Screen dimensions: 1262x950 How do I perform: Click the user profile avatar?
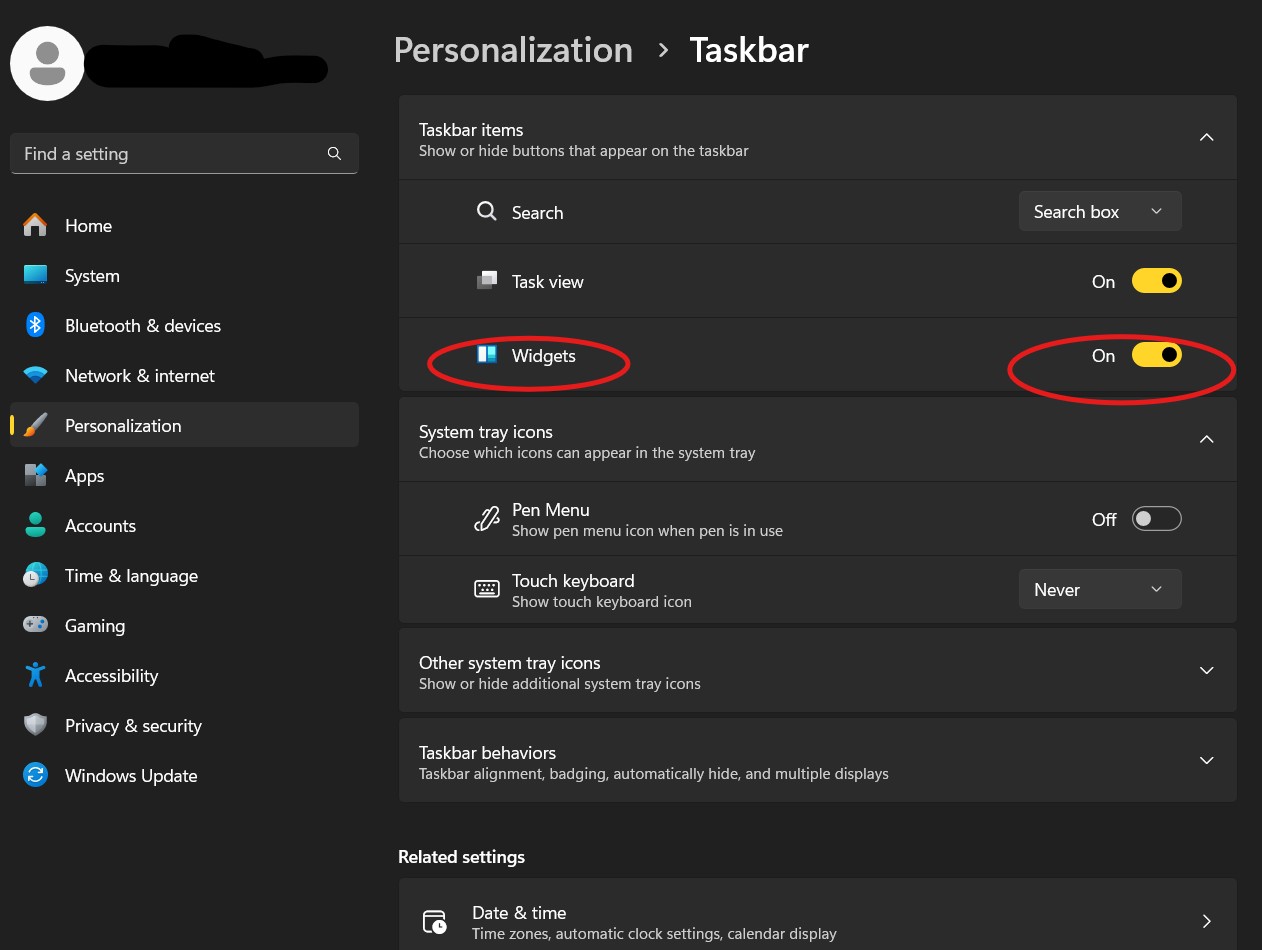click(x=47, y=63)
